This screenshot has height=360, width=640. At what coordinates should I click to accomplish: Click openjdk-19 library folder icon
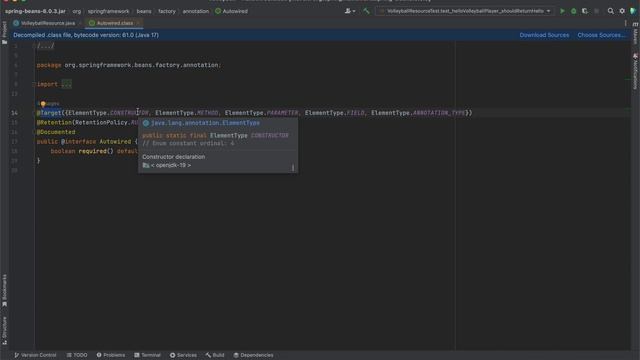click(146, 165)
